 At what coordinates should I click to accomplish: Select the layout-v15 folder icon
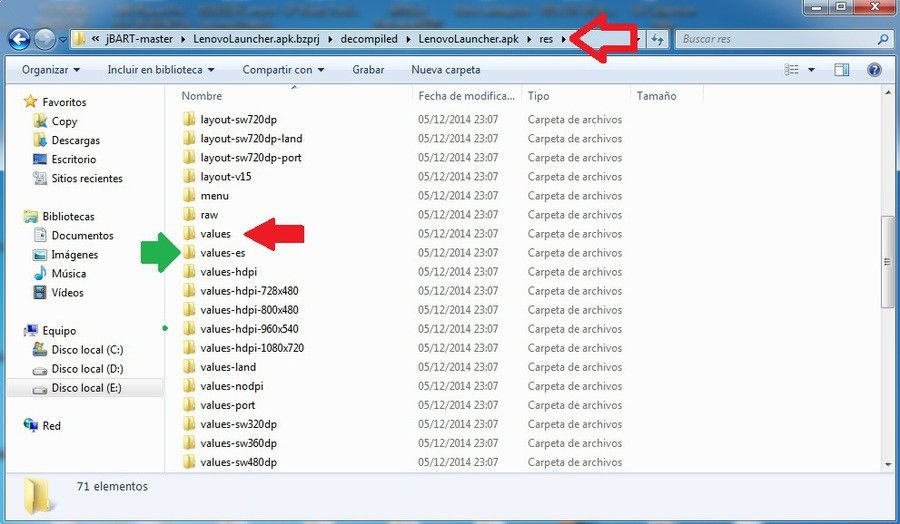(189, 176)
